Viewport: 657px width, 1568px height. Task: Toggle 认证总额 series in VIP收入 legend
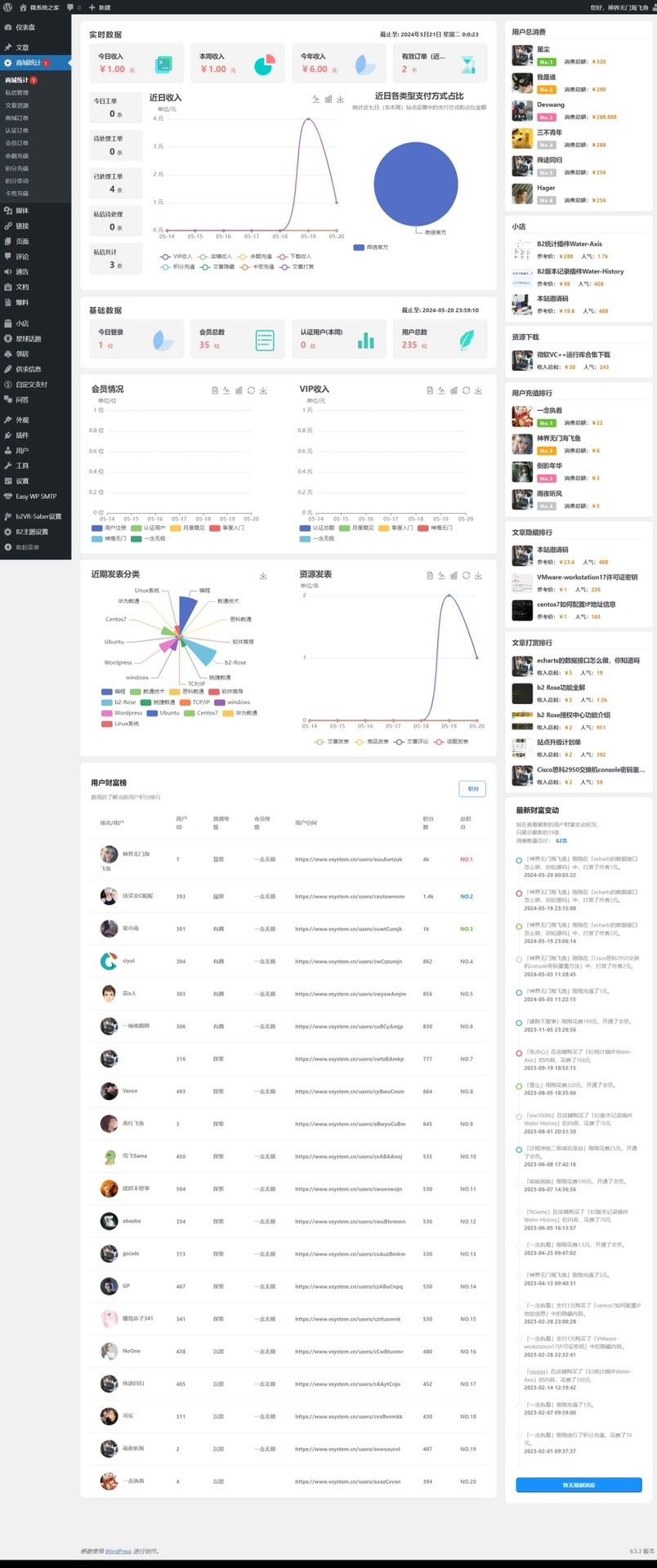[317, 528]
